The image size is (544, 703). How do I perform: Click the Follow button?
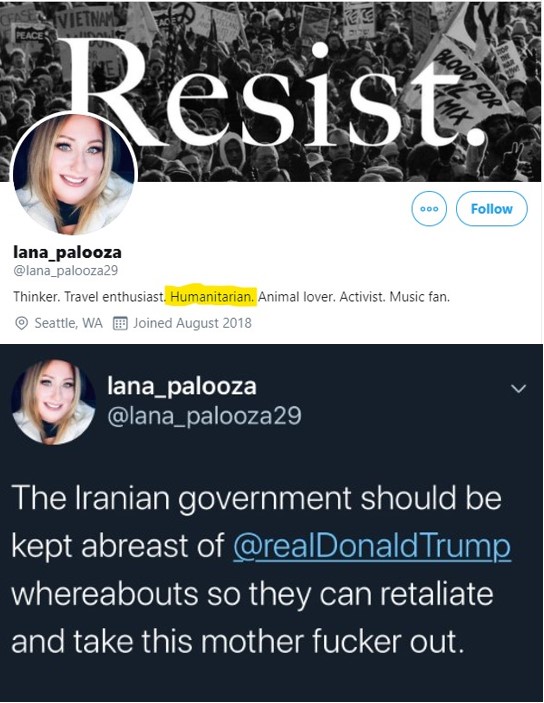[492, 208]
